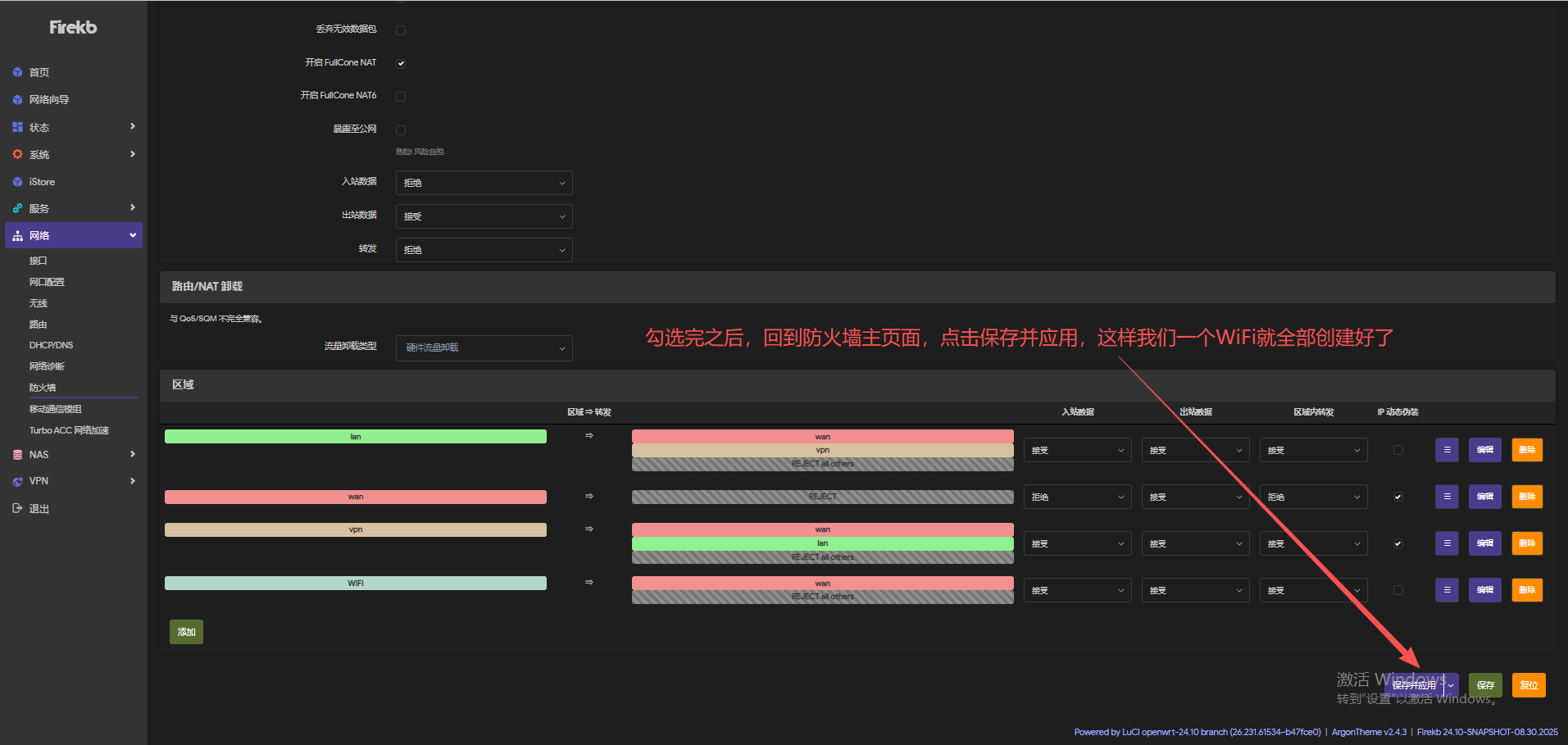The width and height of the screenshot is (1568, 745).
Task: Click the NAS database icon
Action: click(x=17, y=455)
